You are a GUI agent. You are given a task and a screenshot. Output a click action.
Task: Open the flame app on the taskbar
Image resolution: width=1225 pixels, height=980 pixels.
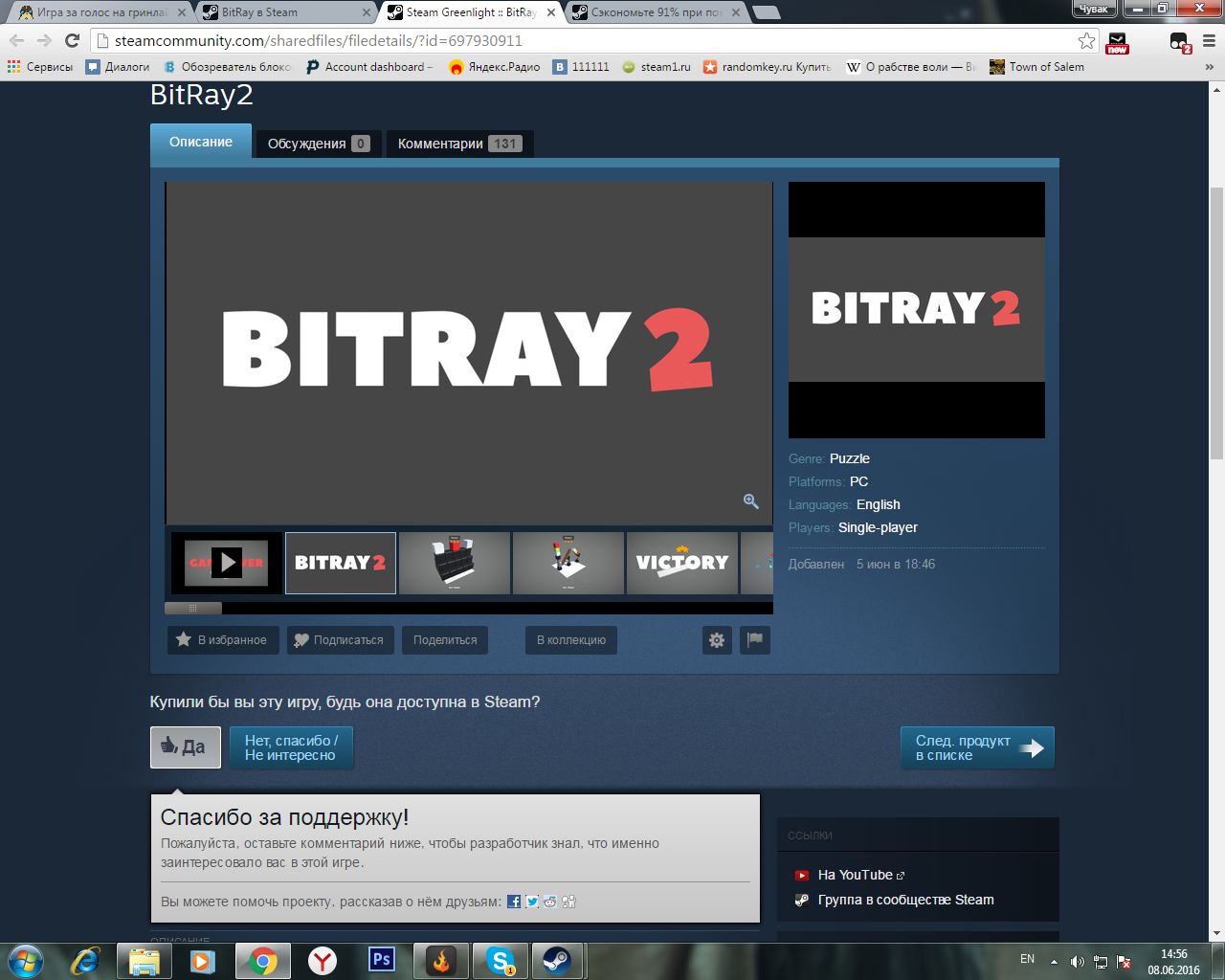point(441,961)
